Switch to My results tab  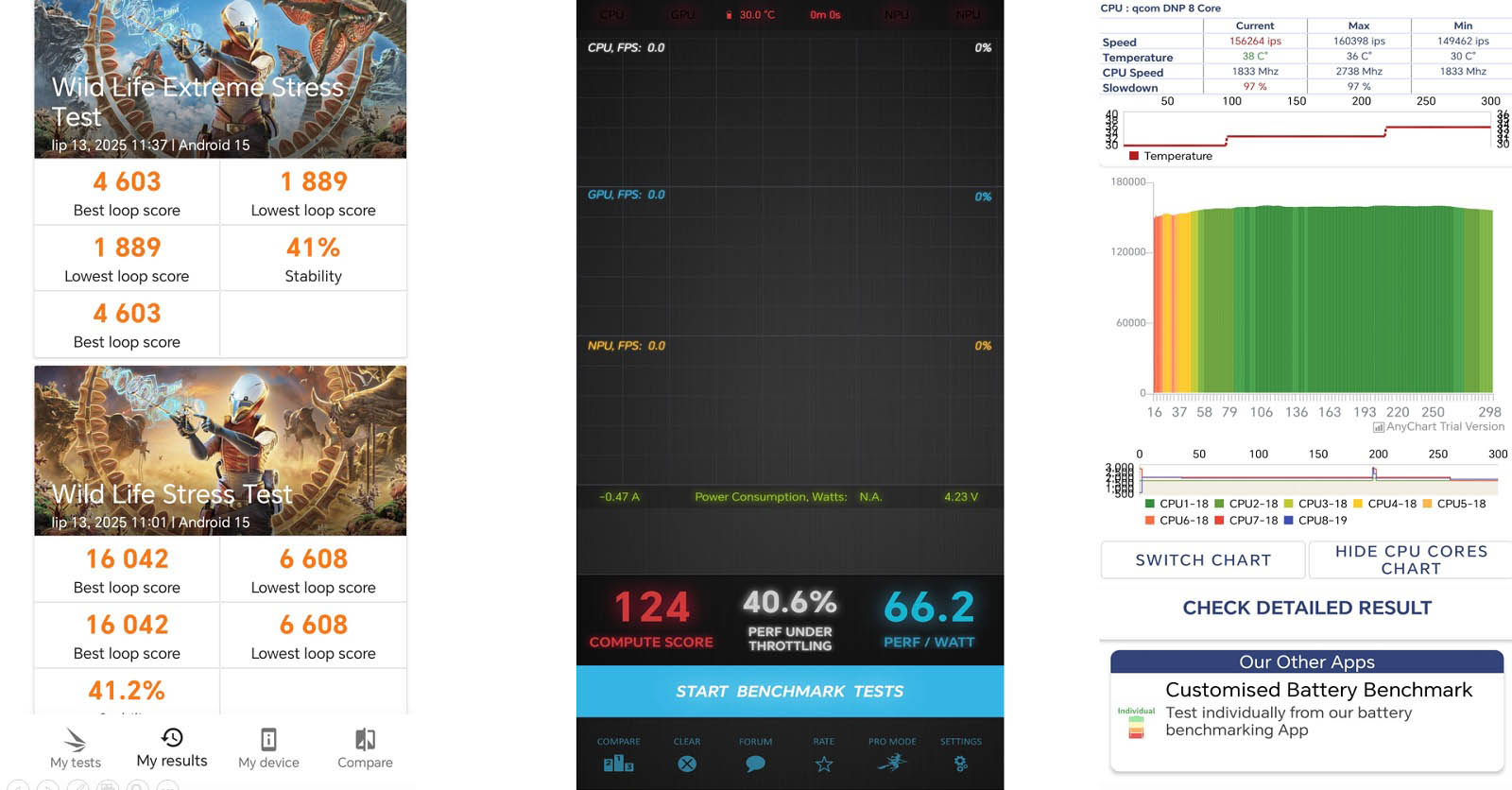point(172,747)
